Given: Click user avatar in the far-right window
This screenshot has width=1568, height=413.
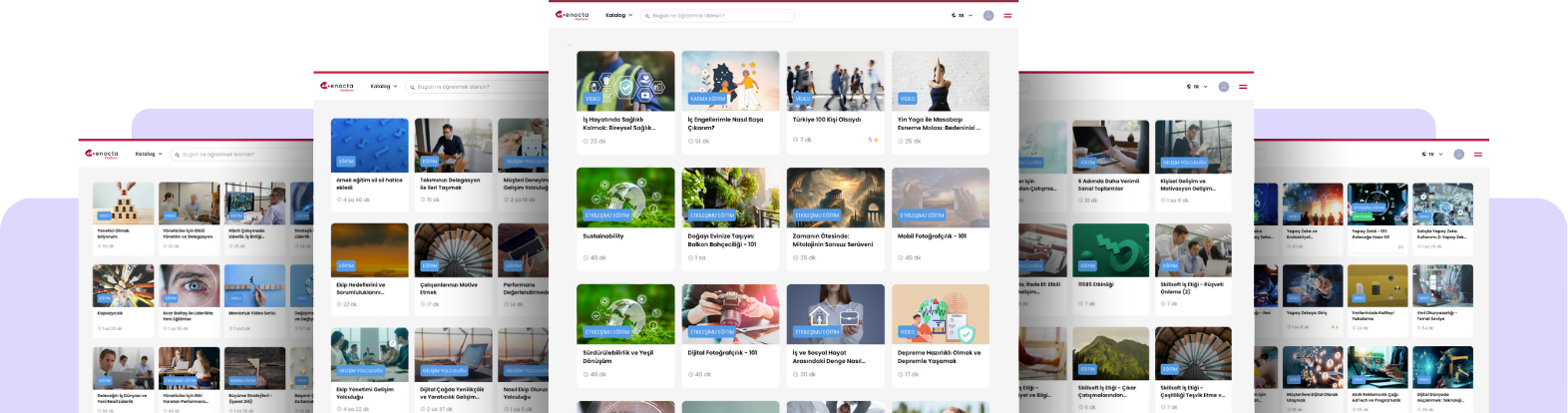Looking at the screenshot, I should 1458,155.
